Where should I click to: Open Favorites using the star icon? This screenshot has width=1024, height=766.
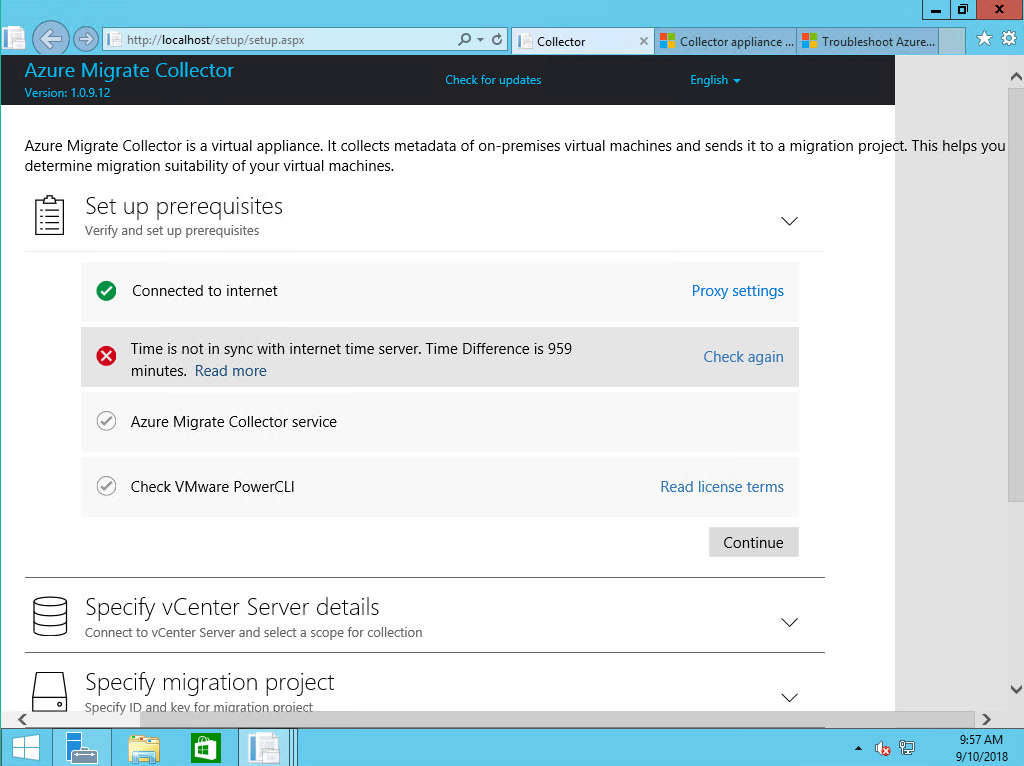pos(984,39)
